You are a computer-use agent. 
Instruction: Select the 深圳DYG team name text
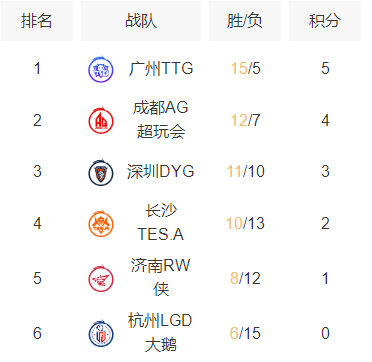coord(161,172)
